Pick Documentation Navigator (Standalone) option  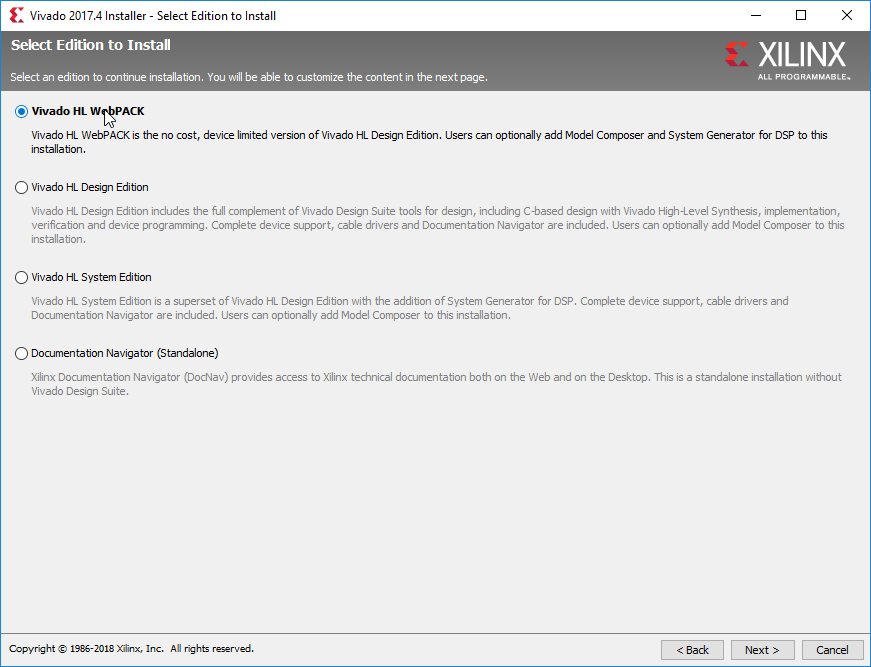(x=21, y=354)
